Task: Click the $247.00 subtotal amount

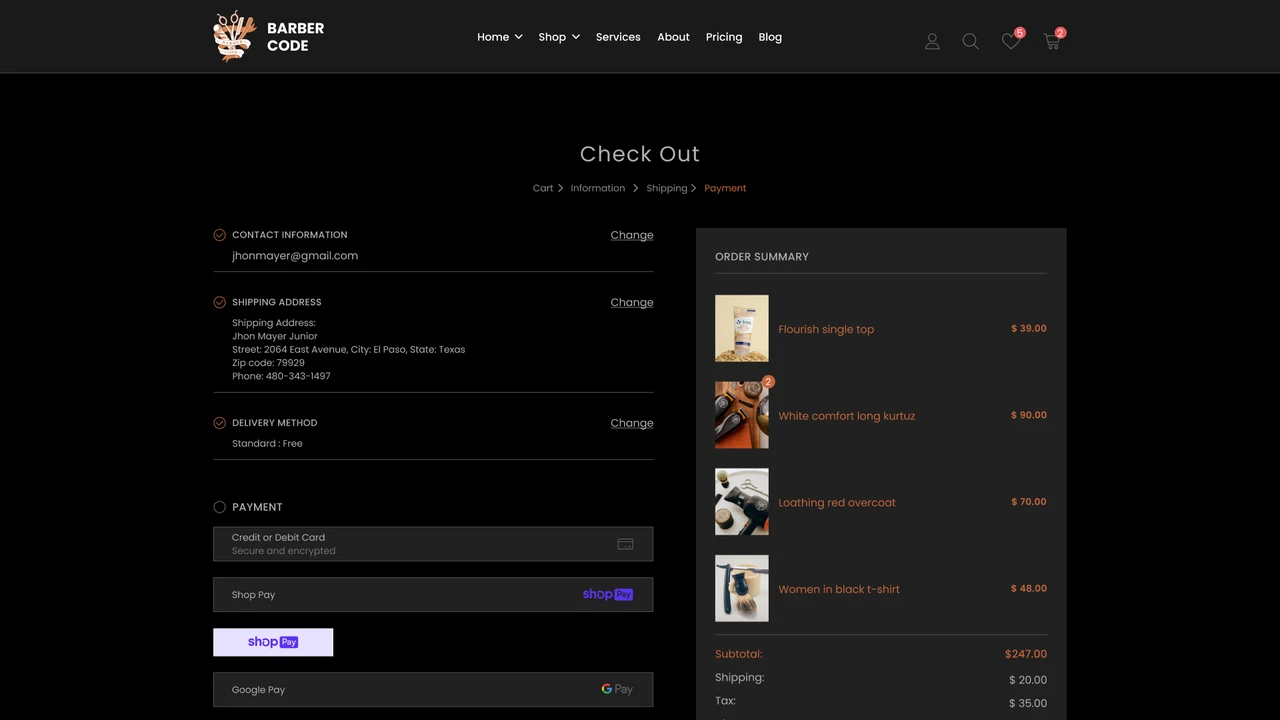Action: 1026,654
